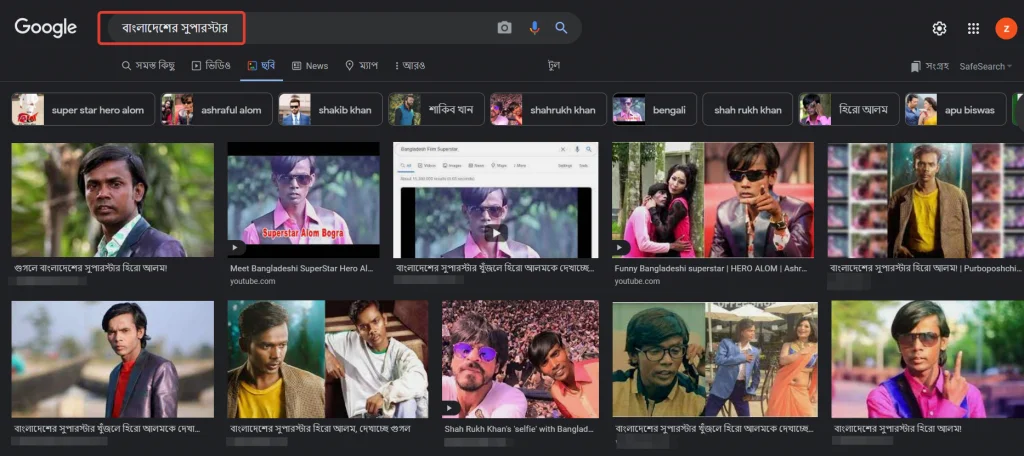
Task: Open the settings gear icon
Action: pos(939,28)
